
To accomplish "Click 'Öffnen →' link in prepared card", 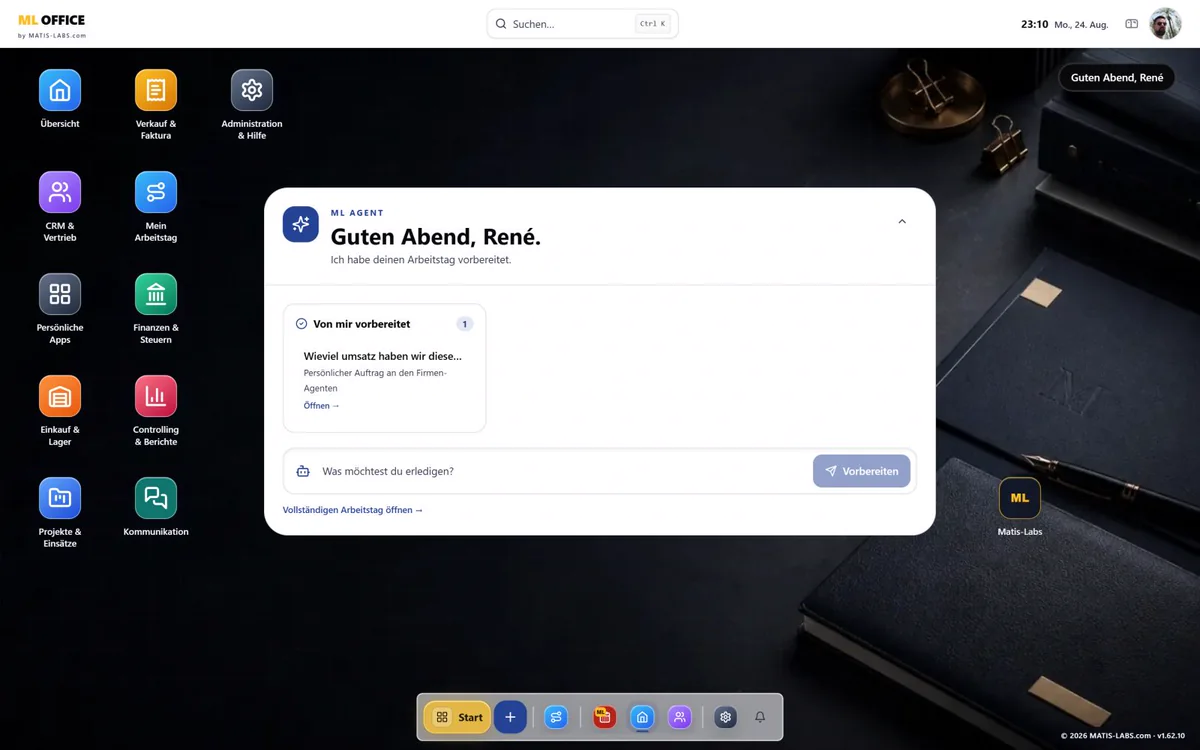I will click(x=322, y=406).
